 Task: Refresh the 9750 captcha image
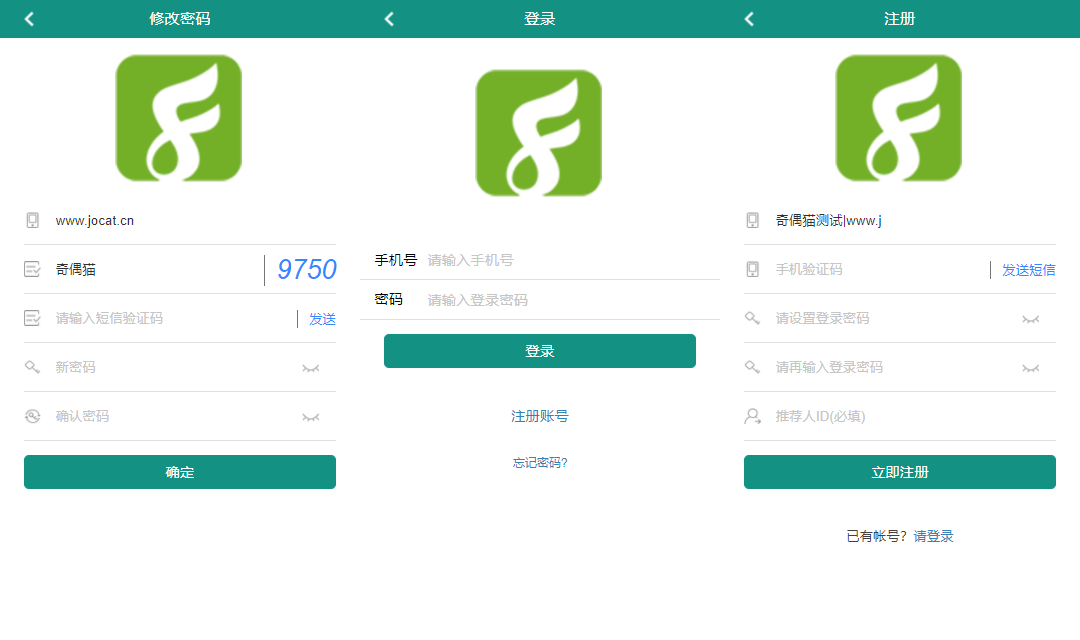tap(307, 269)
